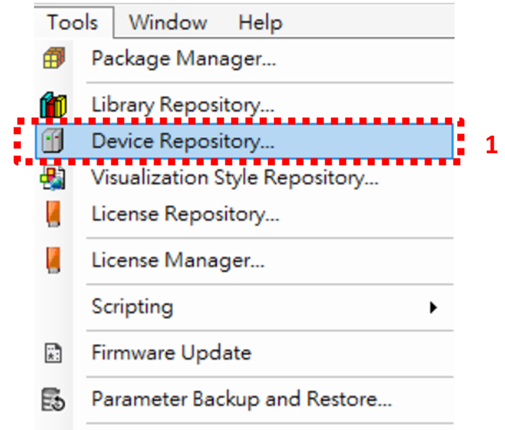Click the Library Repository books icon
Viewport: 505px width, 430px height.
click(53, 104)
